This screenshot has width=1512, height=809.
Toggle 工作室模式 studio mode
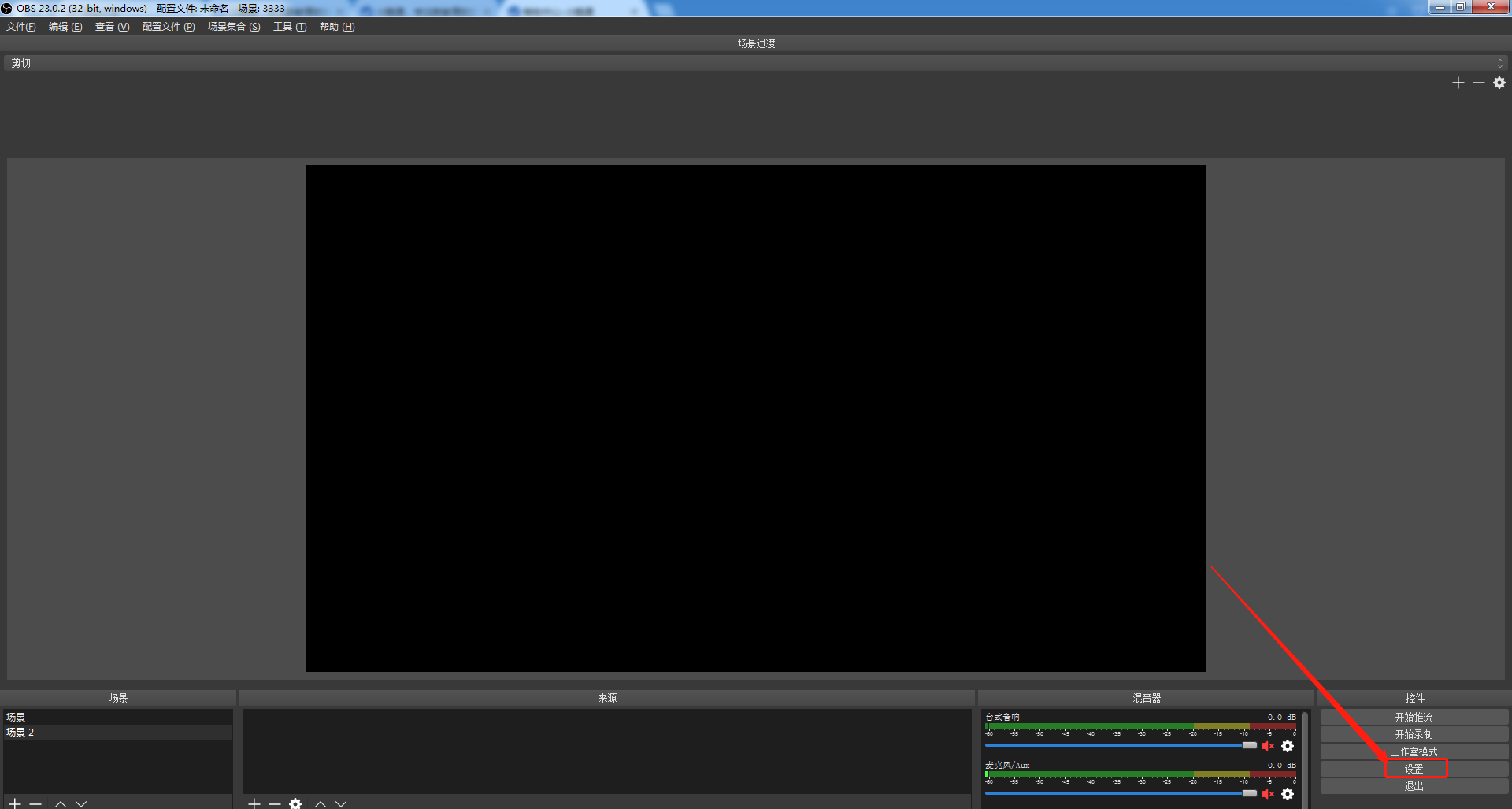[1414, 751]
